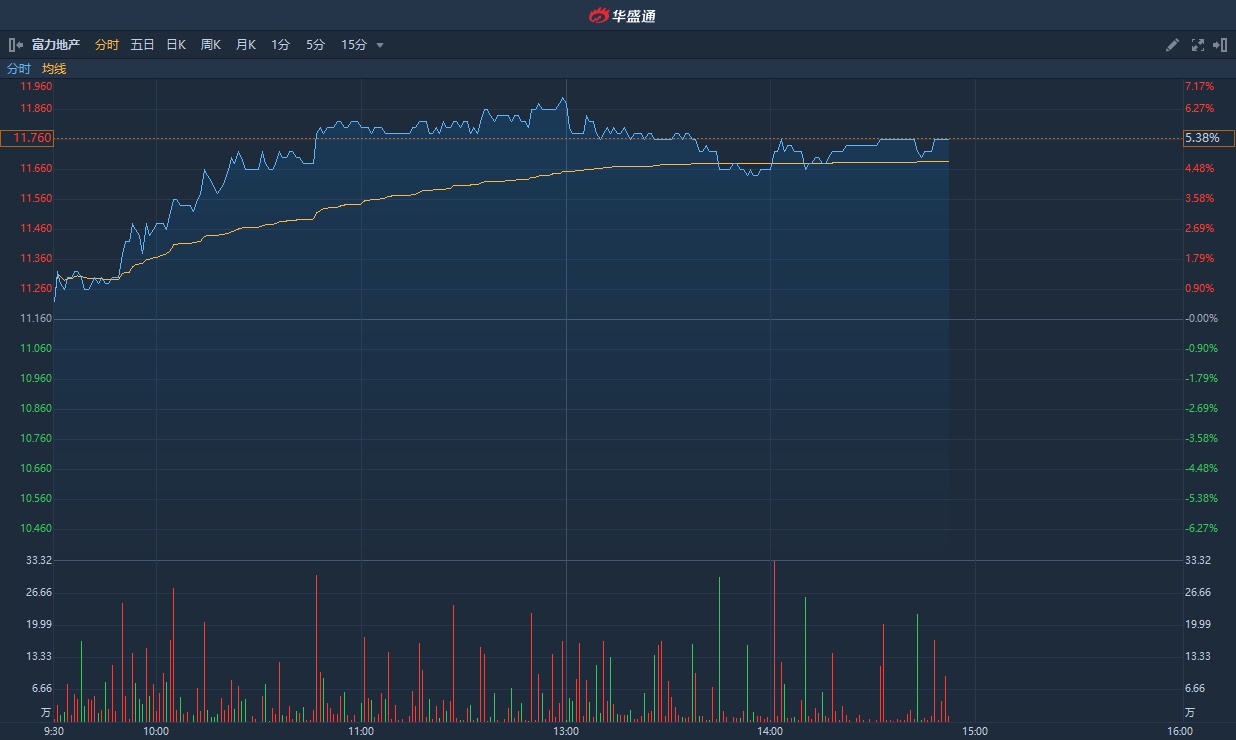Click the right panel collapse icon
This screenshot has height=740, width=1236.
[1220, 45]
